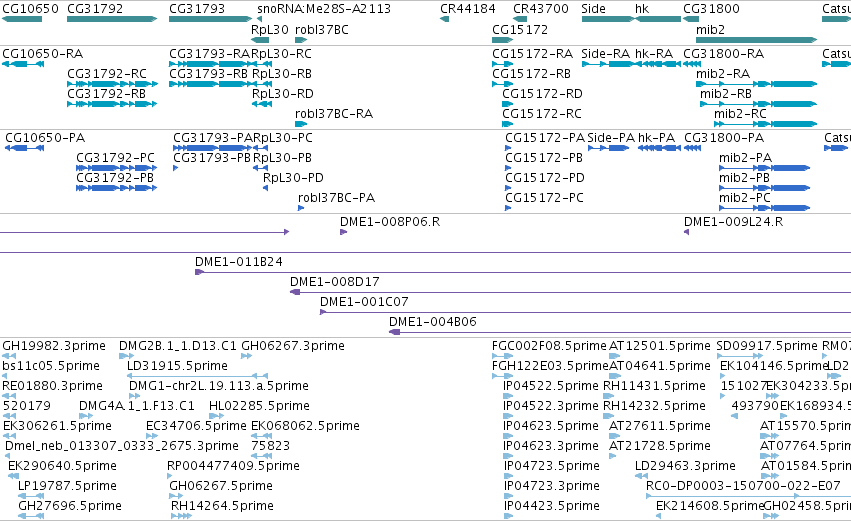Select BAC end DME1-008P06.R

click(x=390, y=222)
